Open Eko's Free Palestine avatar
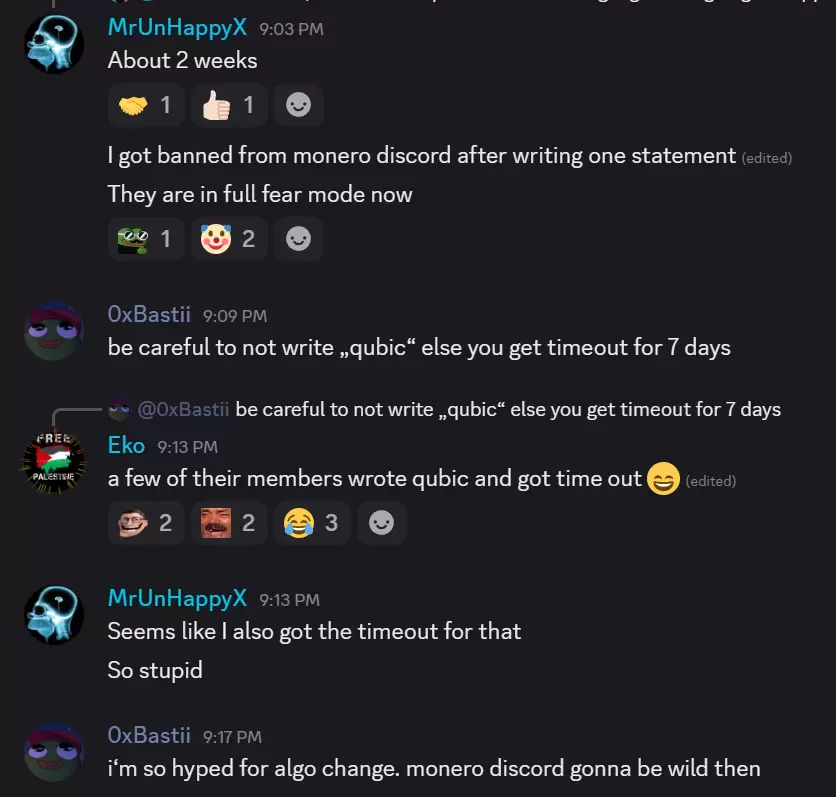This screenshot has width=836, height=797. (54, 462)
